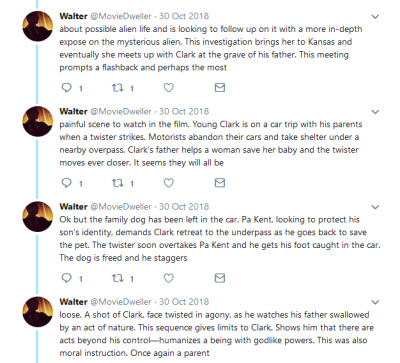Retweet the Pa Kent dog rescue tweet
The height and width of the screenshot is (363, 400).
point(118,278)
